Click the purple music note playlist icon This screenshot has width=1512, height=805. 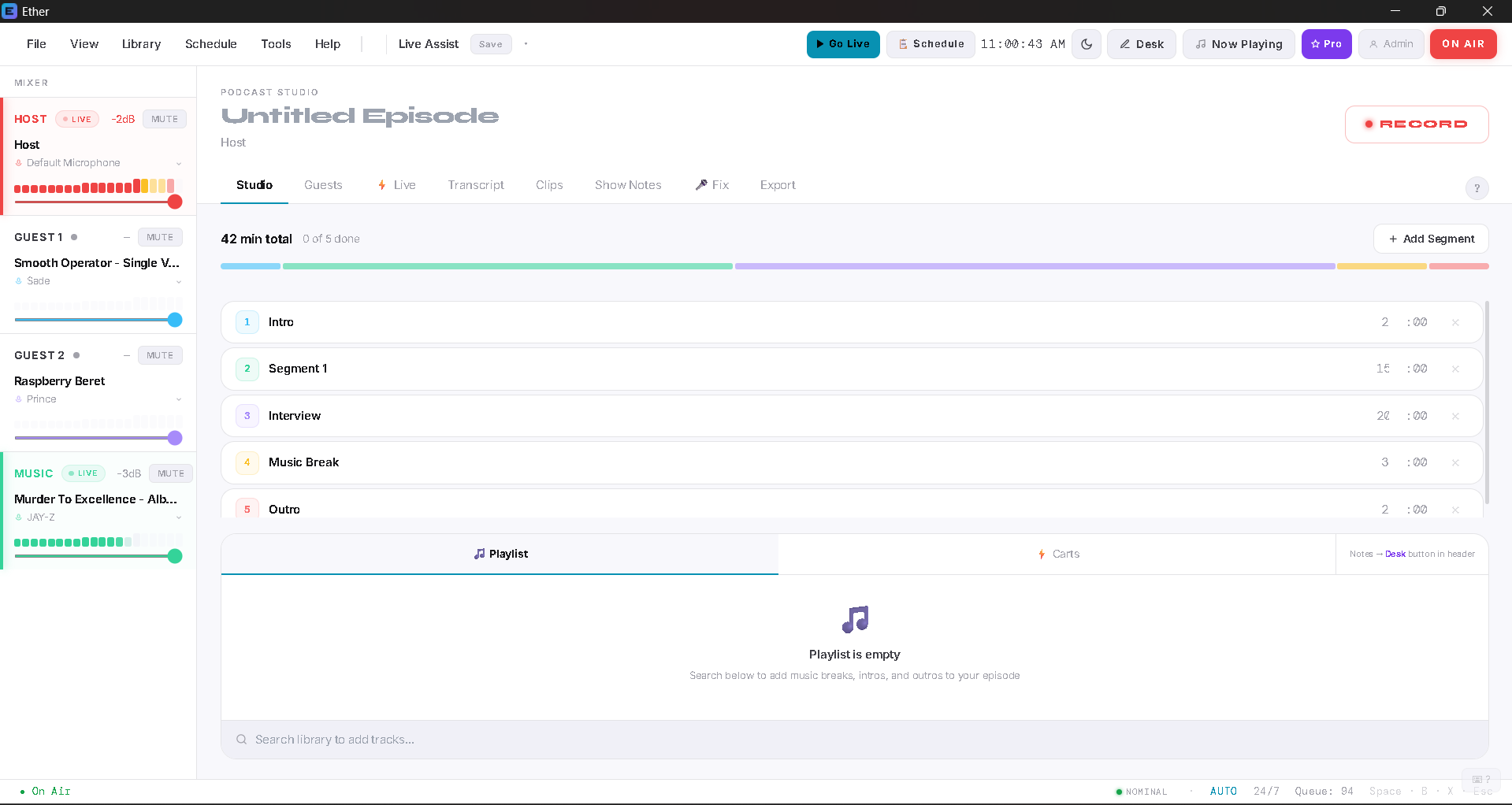pos(855,620)
